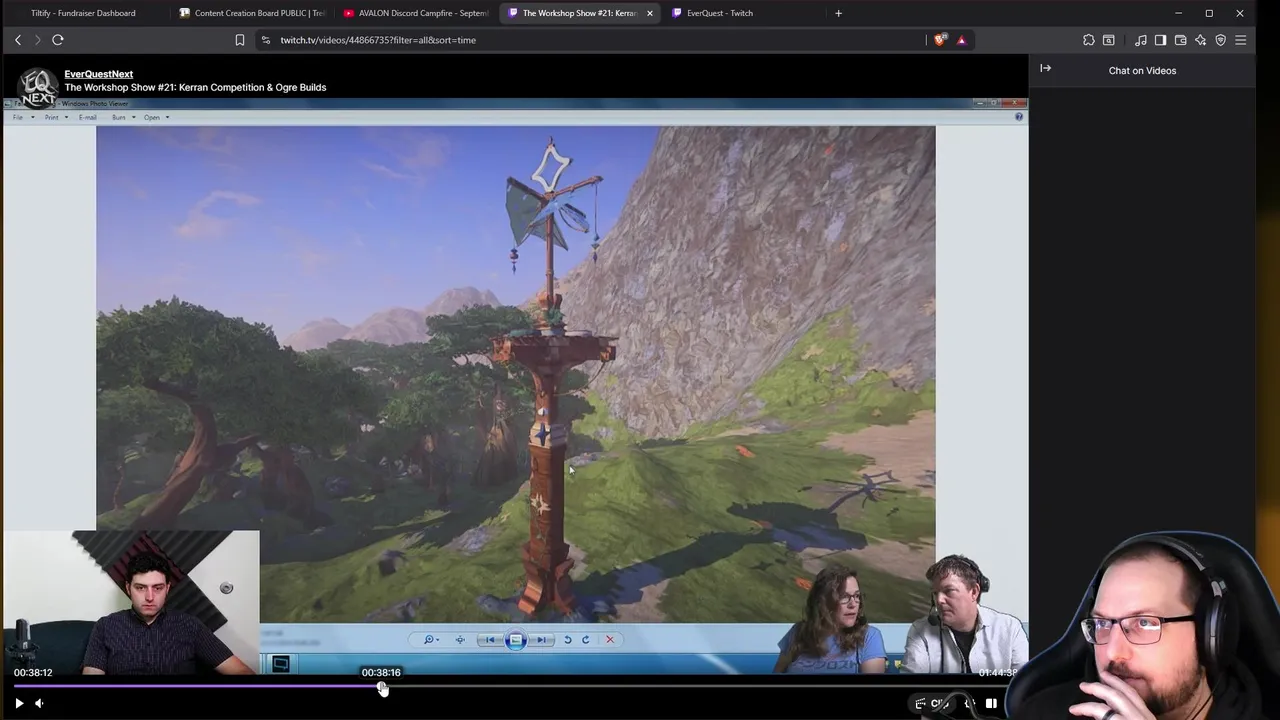Viewport: 1280px width, 720px height.
Task: Click Photo Viewer help question icon
Action: [1019, 117]
